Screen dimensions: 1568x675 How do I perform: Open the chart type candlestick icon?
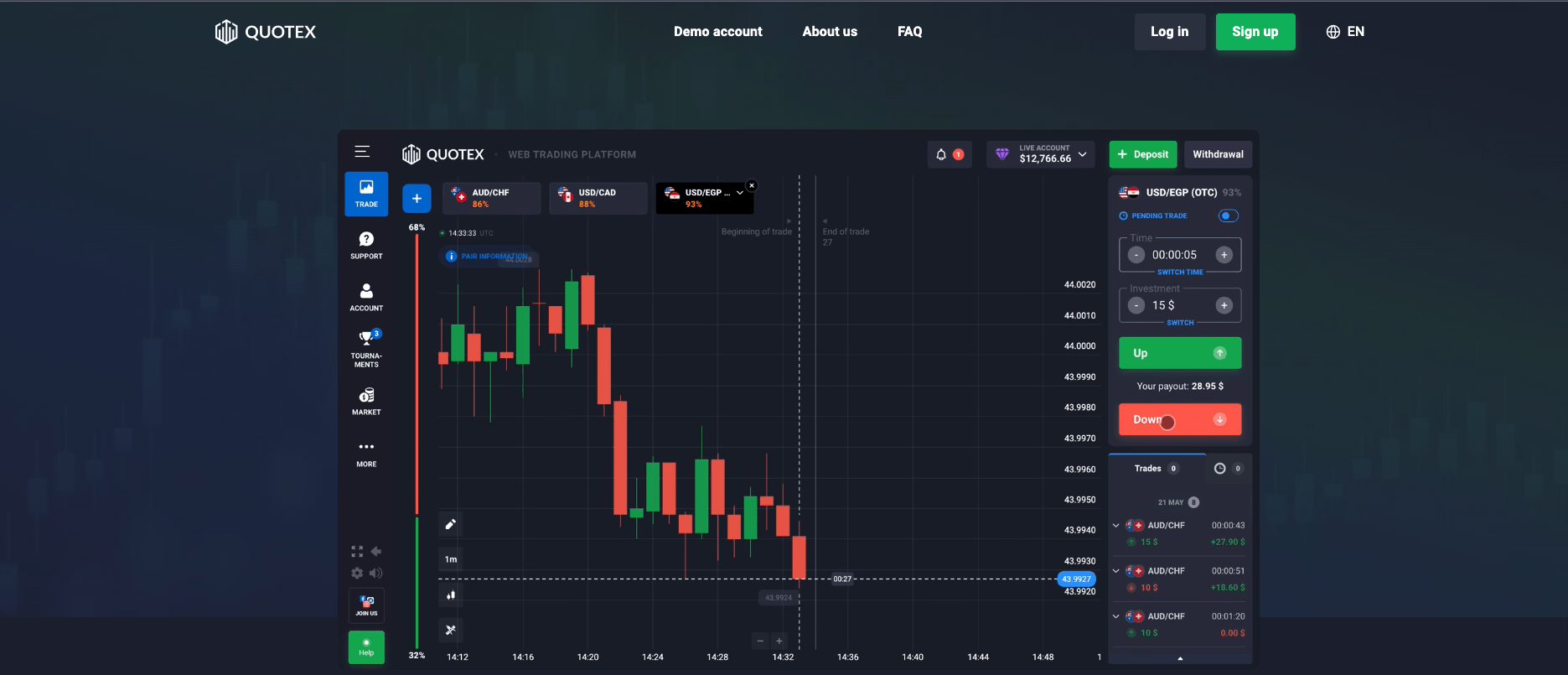(x=451, y=595)
